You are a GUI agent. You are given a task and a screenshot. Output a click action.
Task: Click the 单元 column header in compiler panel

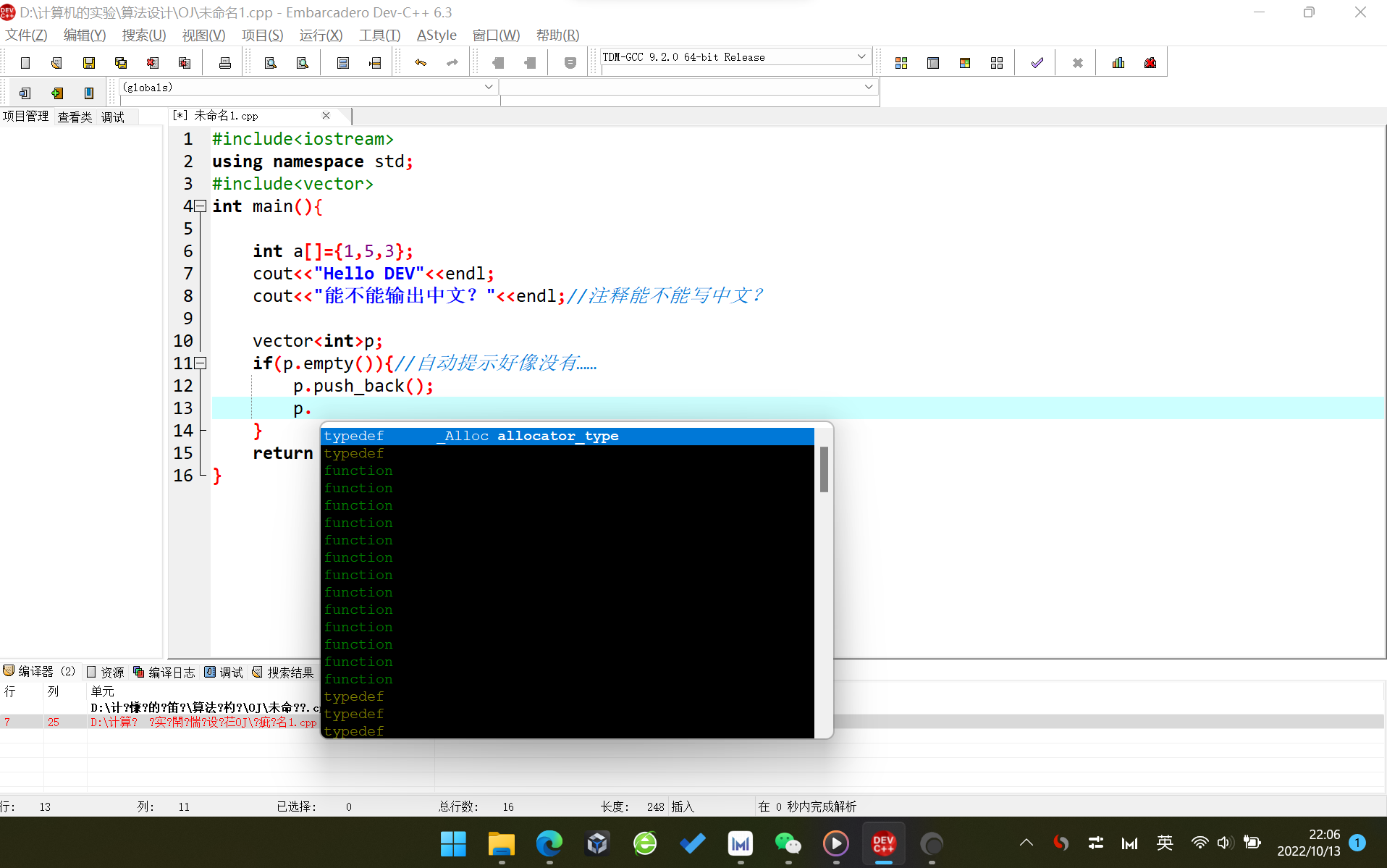click(x=102, y=692)
